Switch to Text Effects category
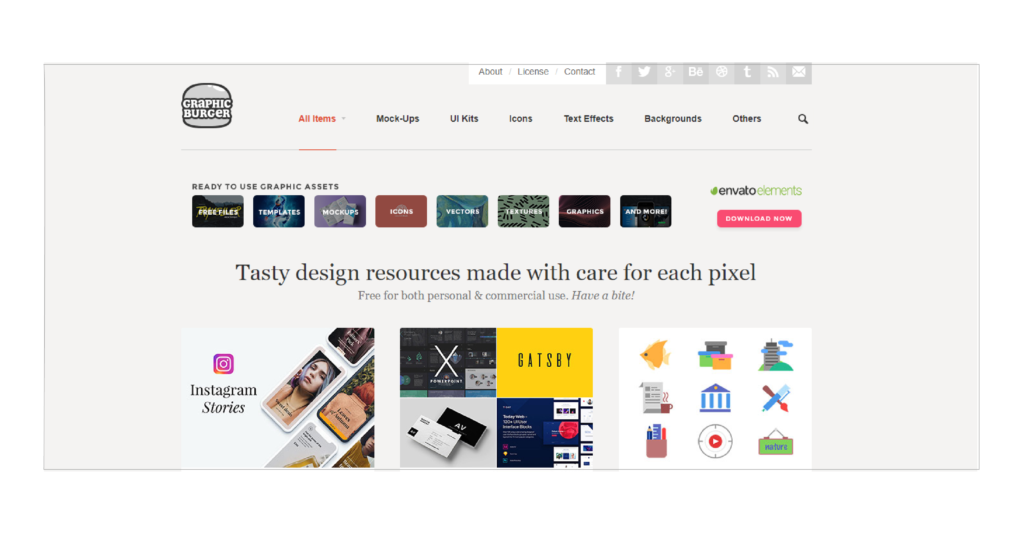Screen dimensions: 1024x546 [588, 119]
